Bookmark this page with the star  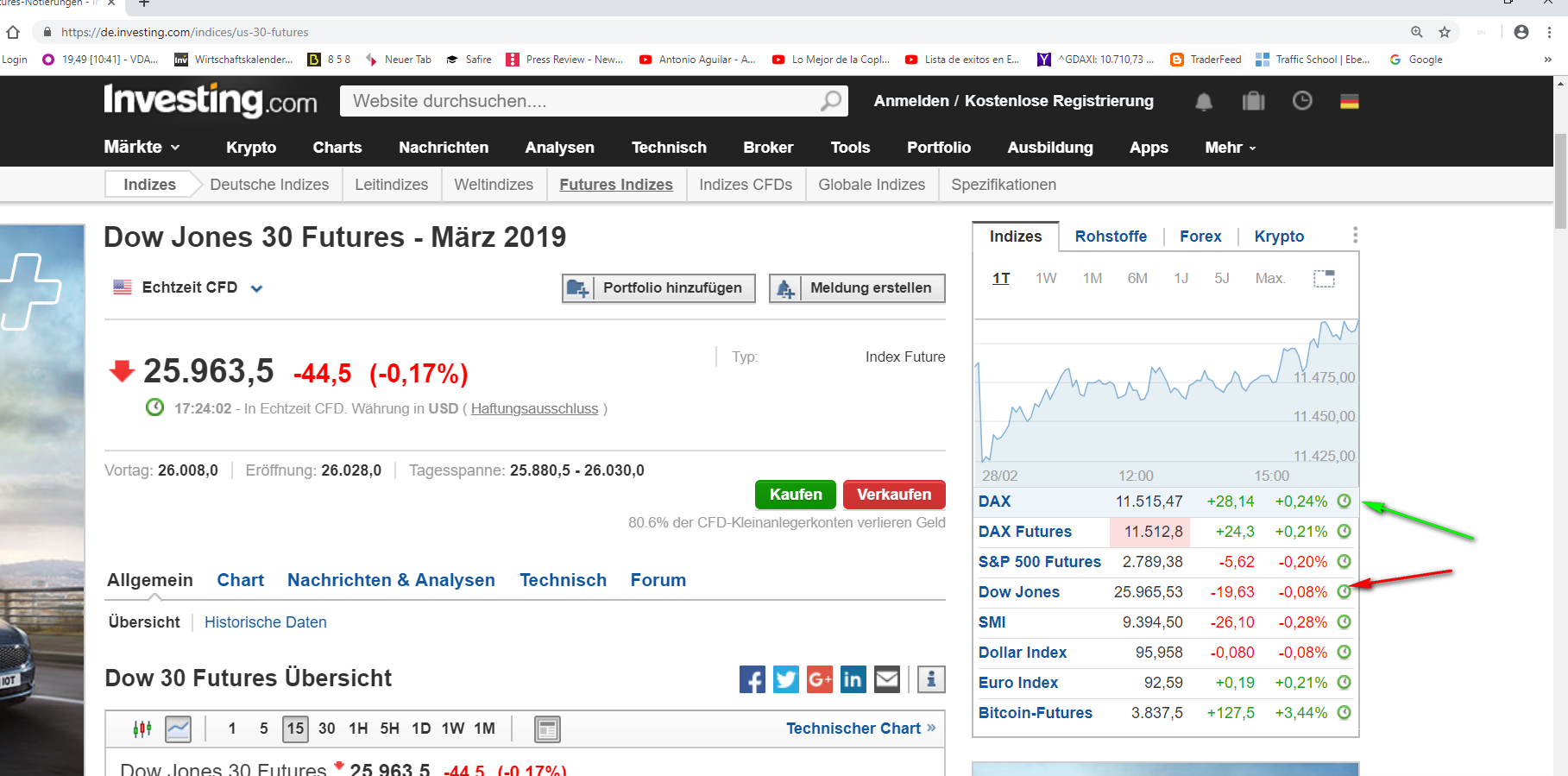(1445, 32)
